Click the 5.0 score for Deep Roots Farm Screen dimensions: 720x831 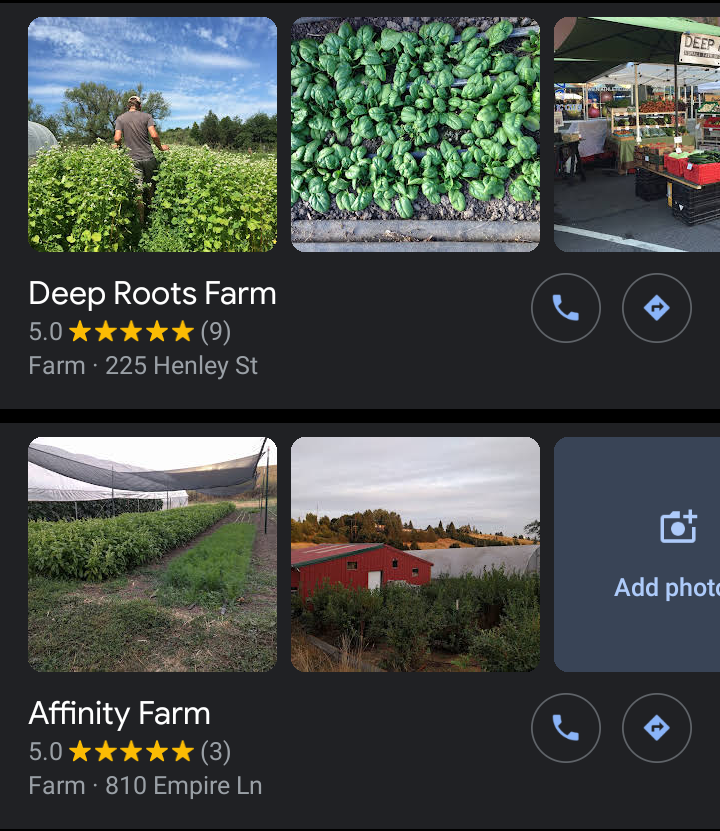45,331
